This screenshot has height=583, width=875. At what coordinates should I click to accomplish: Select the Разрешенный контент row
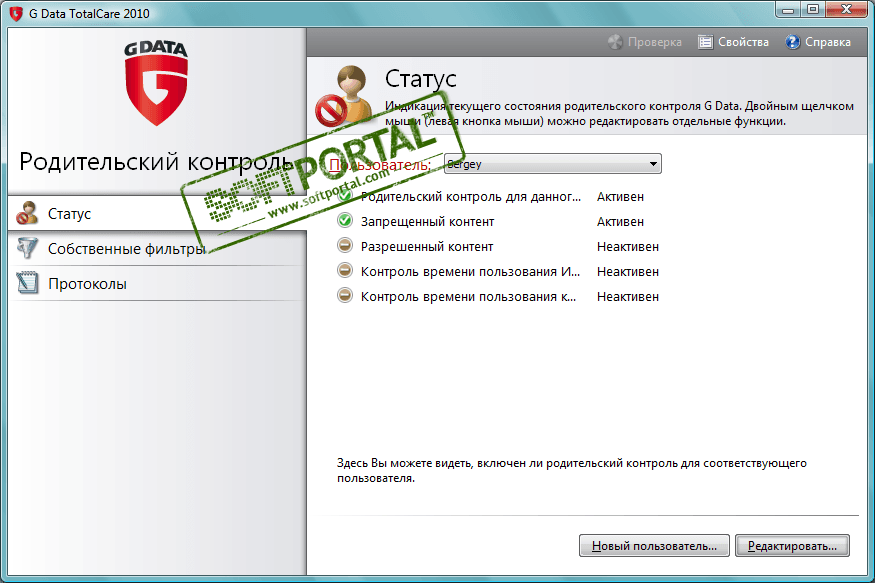click(x=498, y=247)
